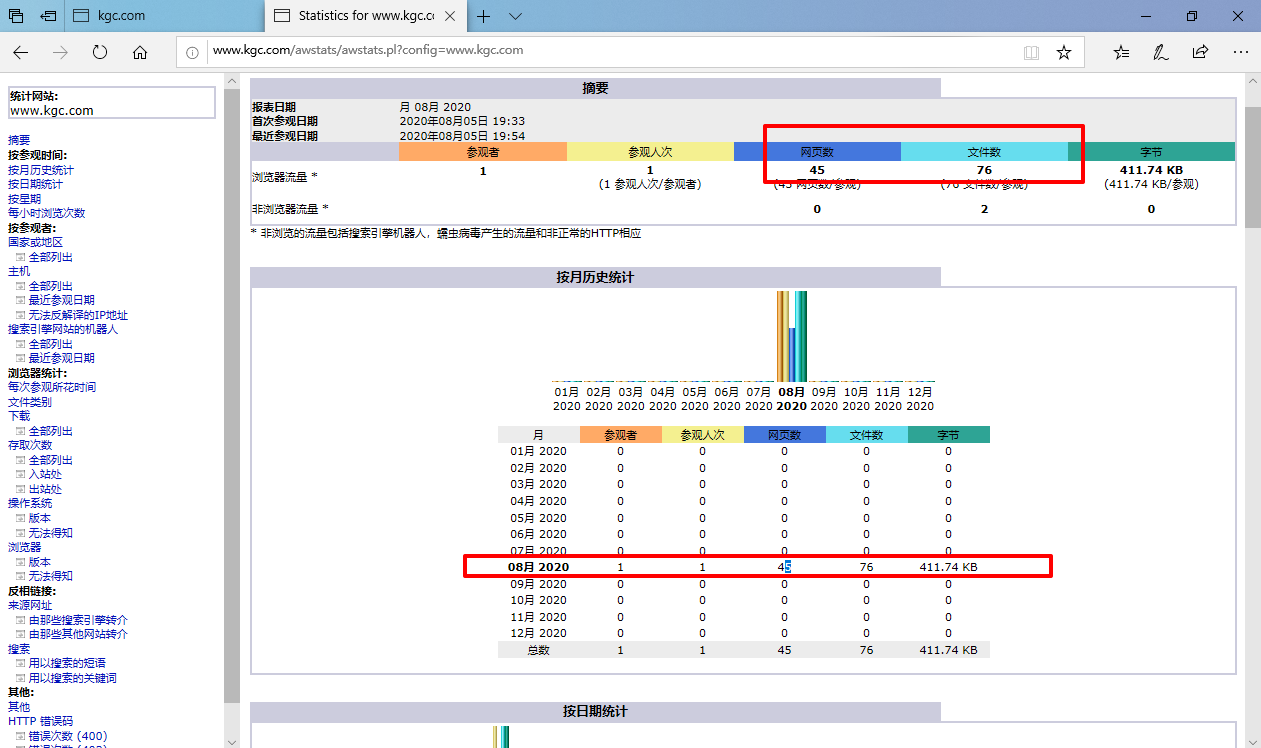Expand the tab previews chevron
Screen dimensions: 1261x748
click(515, 16)
